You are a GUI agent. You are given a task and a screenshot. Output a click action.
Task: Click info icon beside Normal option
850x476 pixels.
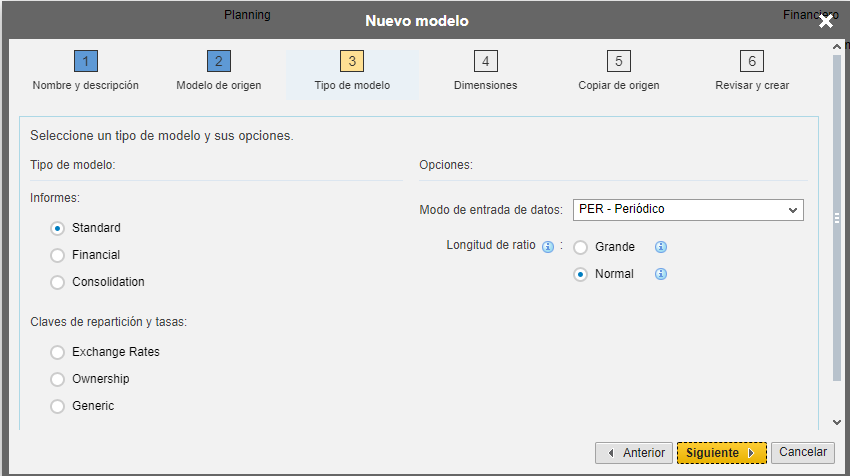tap(661, 274)
